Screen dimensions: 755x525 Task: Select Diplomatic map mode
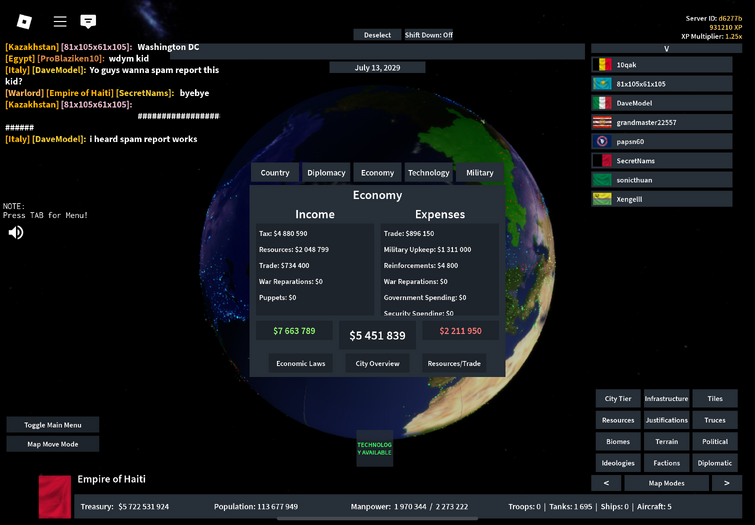pos(715,463)
